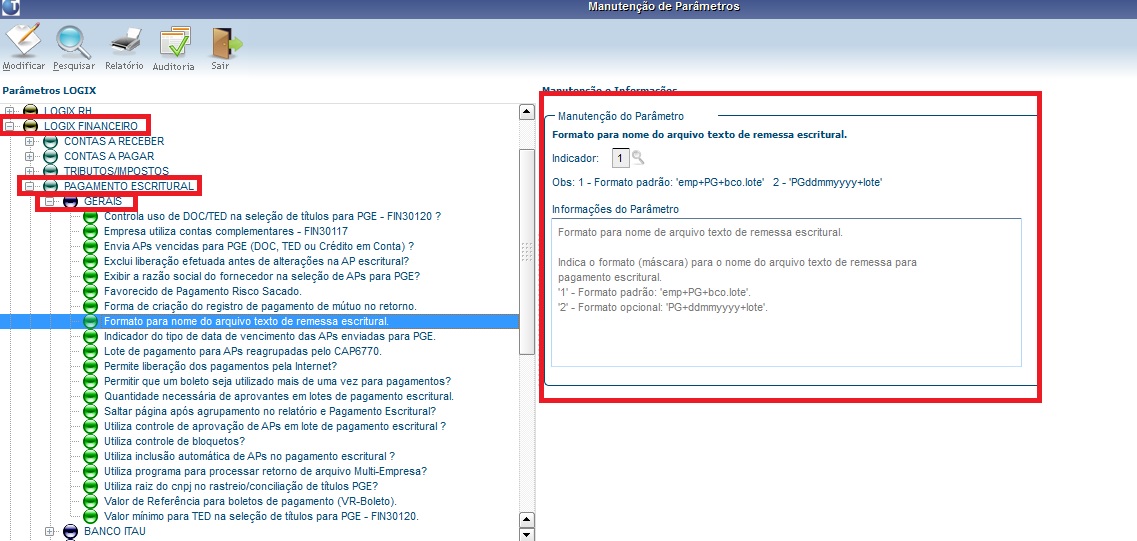Viewport: 1137px width, 541px height.
Task: Select 'Indicador do tipo de data de vencimento'
Action: pyautogui.click(x=270, y=336)
